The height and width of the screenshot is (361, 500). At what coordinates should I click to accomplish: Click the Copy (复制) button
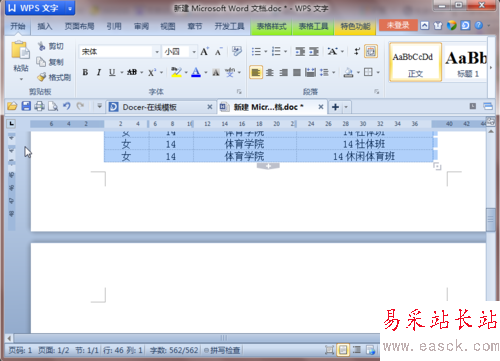click(x=50, y=62)
